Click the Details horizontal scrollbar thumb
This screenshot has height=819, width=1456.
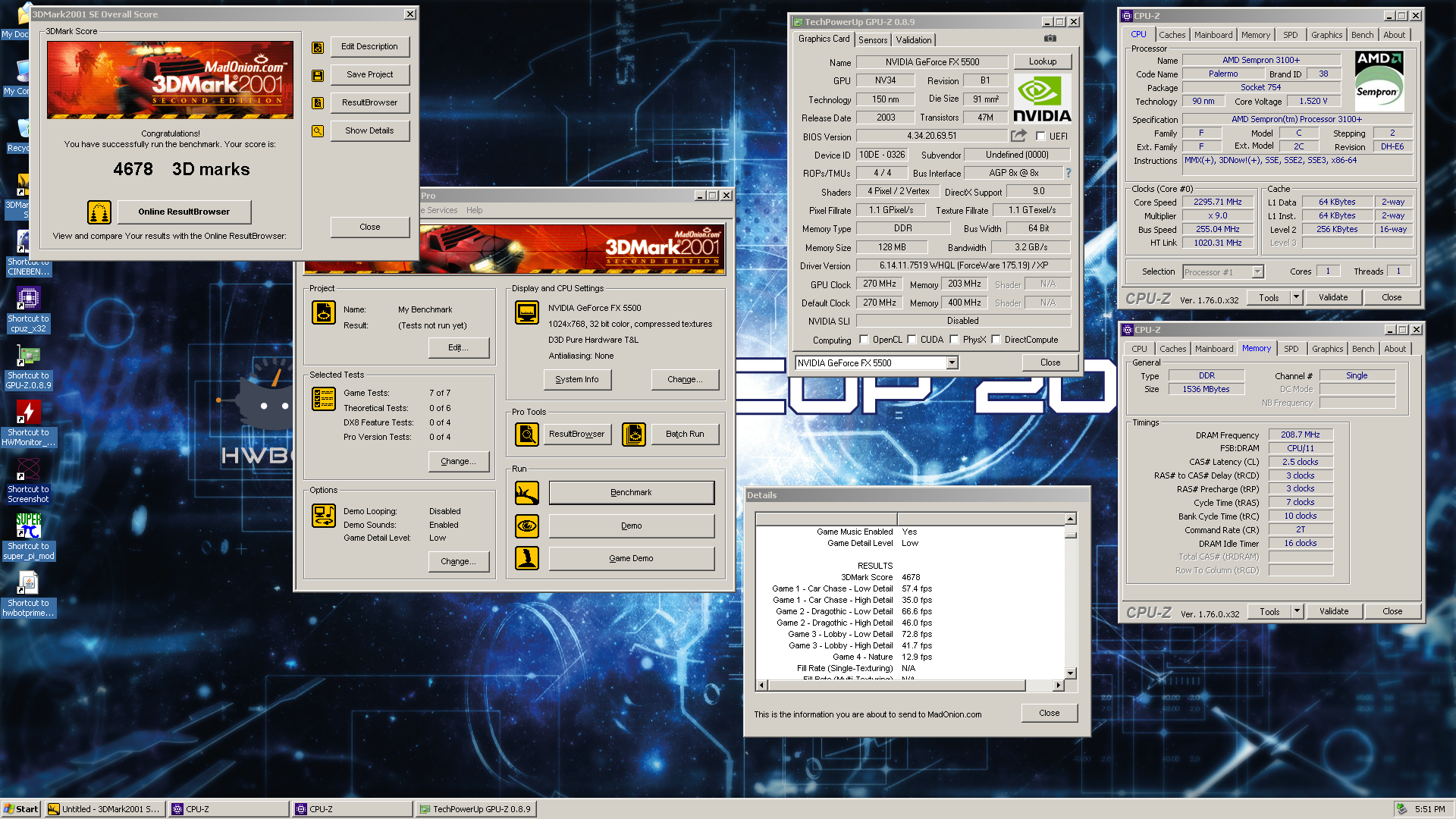coord(897,686)
